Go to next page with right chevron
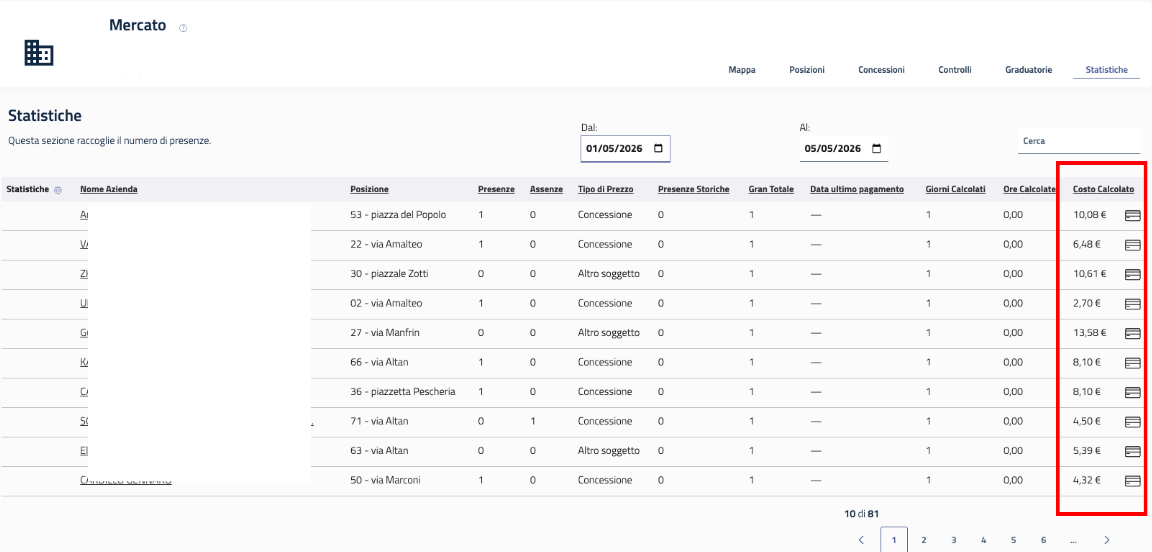This screenshot has width=1152, height=552. point(1106,540)
